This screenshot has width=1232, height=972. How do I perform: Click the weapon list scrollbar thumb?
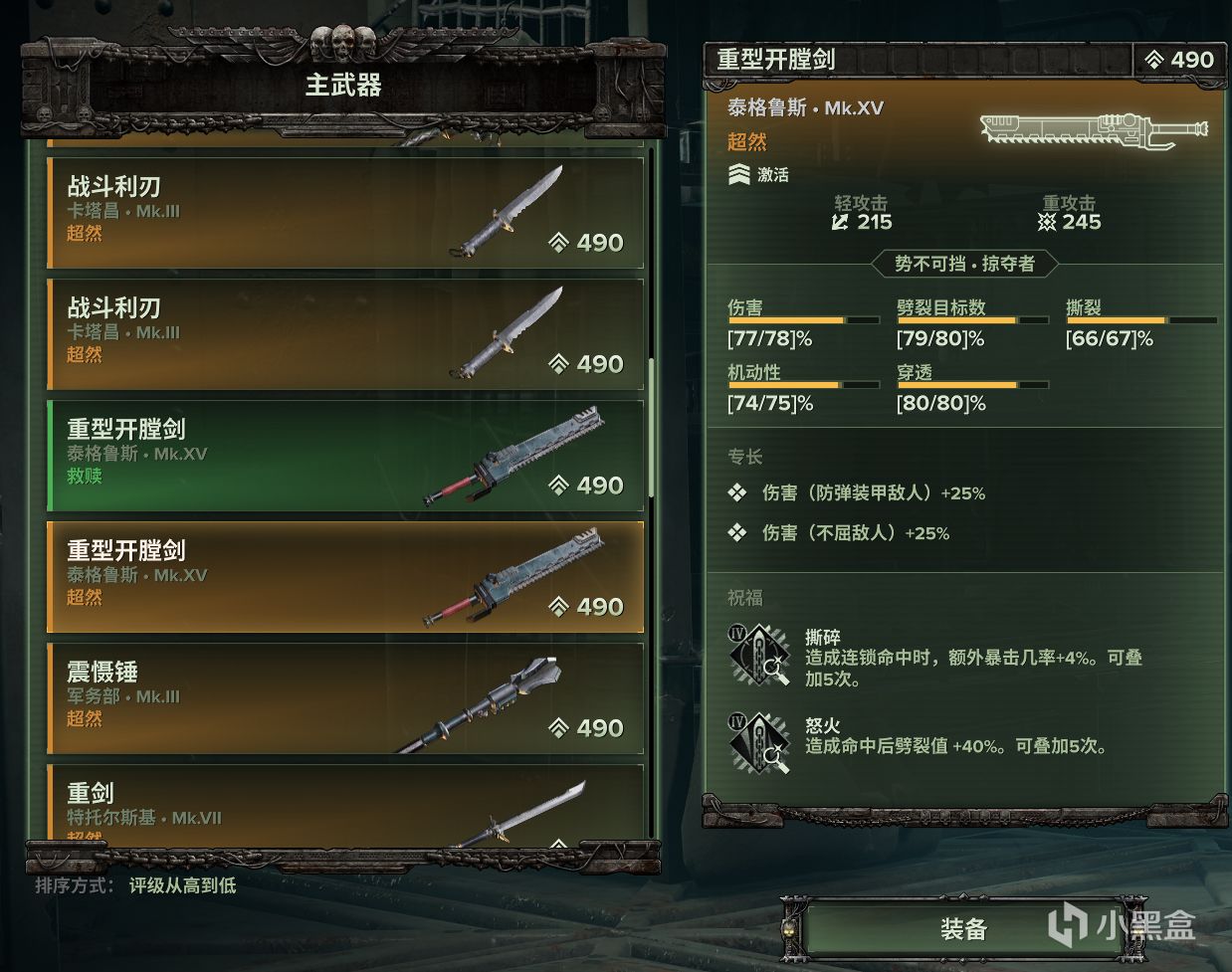(x=651, y=428)
